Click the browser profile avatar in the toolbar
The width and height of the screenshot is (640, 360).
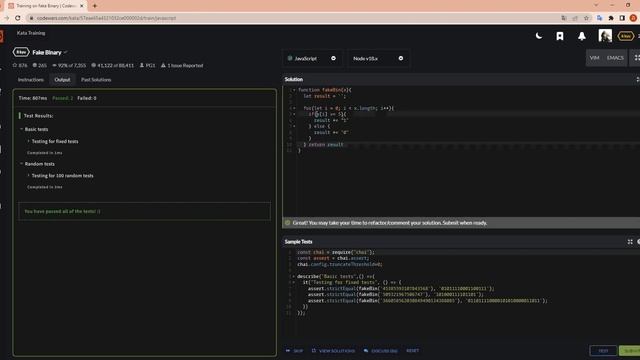pyautogui.click(x=633, y=18)
